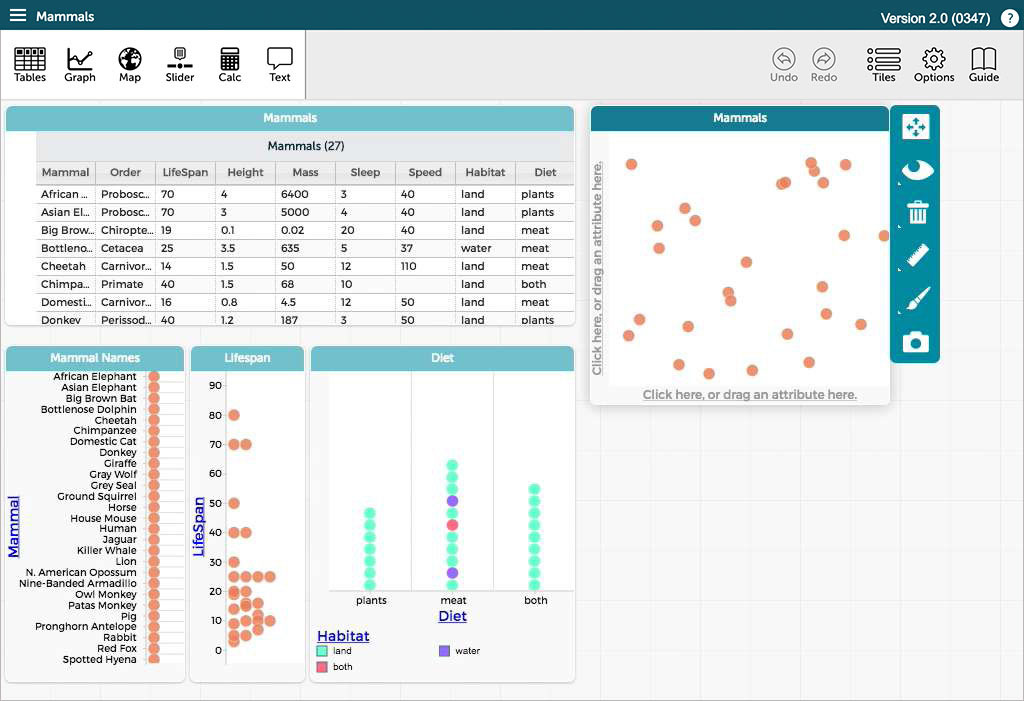Toggle the eye hide/show menu on graph

pyautogui.click(x=915, y=170)
